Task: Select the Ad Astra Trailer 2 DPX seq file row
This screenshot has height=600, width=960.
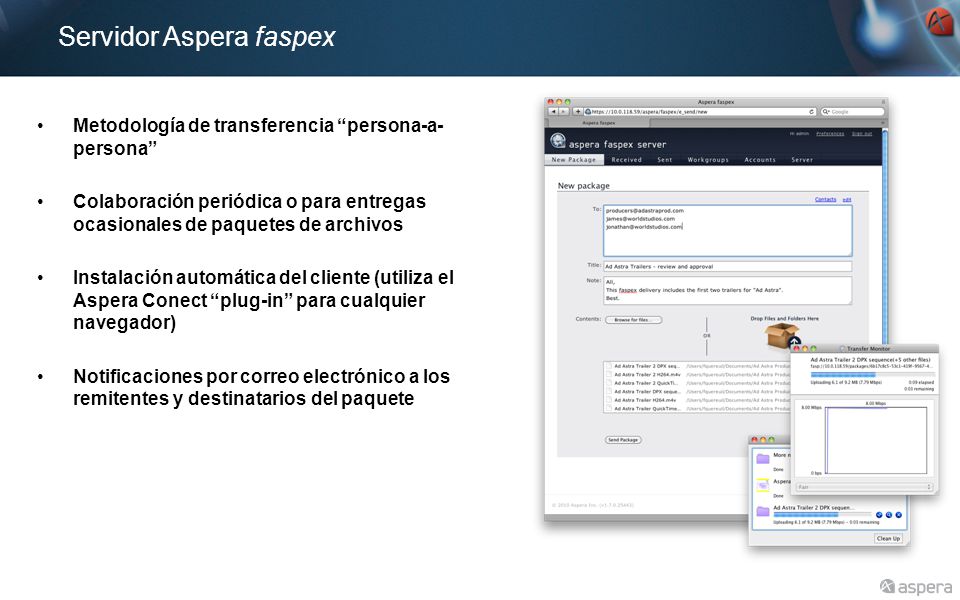Action: tap(697, 366)
